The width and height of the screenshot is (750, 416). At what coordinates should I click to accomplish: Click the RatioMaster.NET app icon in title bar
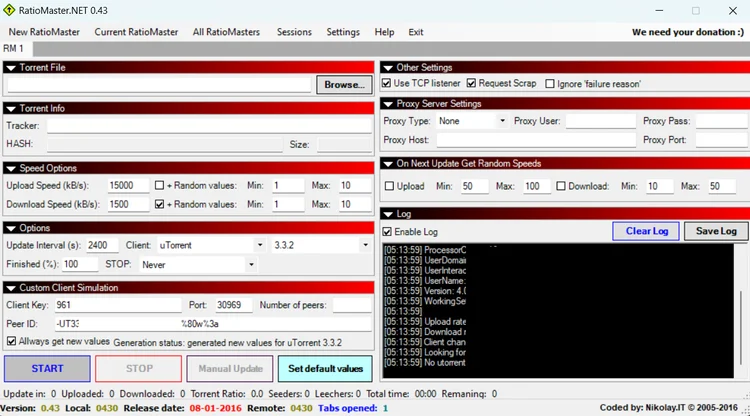pyautogui.click(x=10, y=10)
